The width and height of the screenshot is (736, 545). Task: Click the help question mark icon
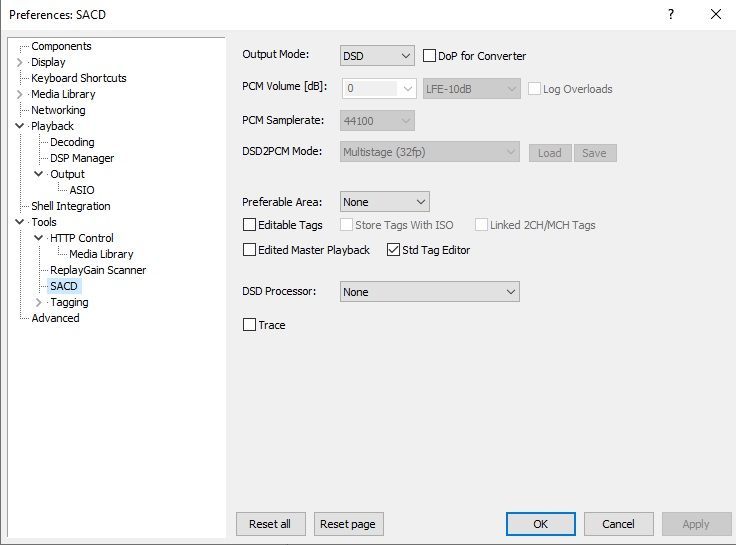coord(671,14)
